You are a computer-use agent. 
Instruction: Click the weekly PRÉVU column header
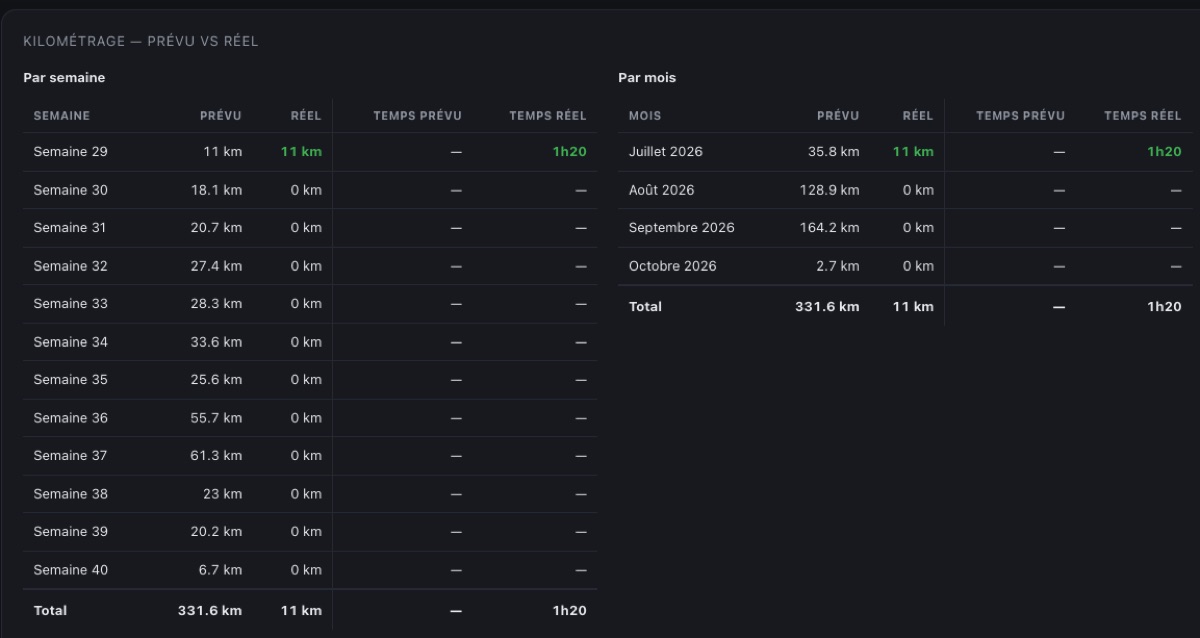point(221,116)
